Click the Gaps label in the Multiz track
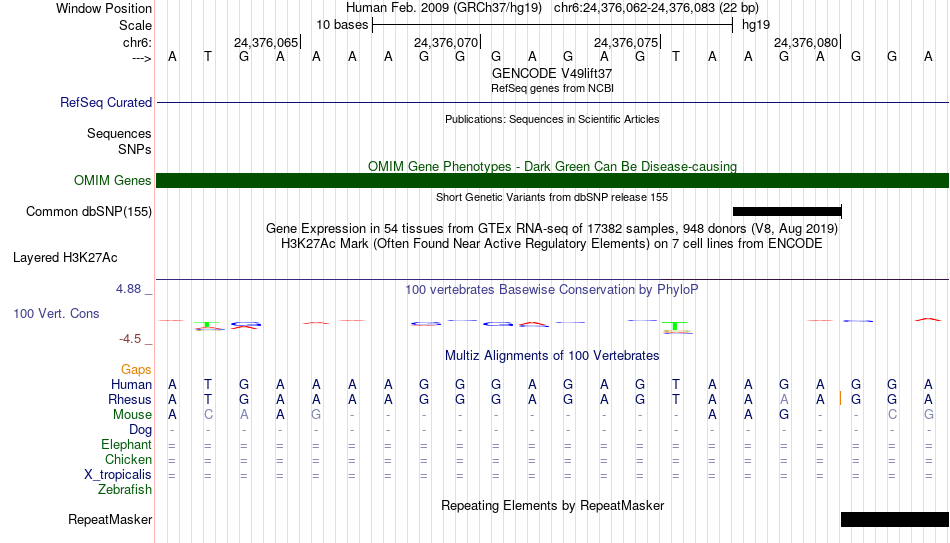Viewport: 950px width, 543px height. pos(136,370)
